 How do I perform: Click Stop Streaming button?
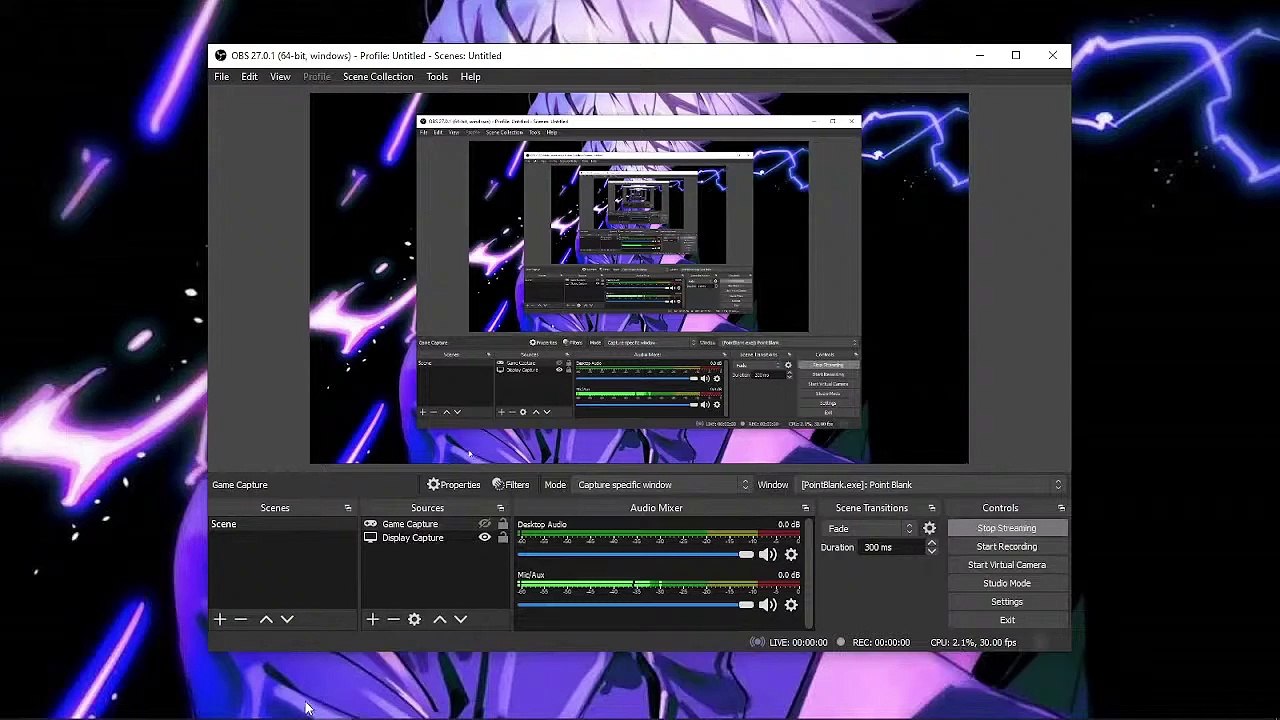(x=1007, y=528)
